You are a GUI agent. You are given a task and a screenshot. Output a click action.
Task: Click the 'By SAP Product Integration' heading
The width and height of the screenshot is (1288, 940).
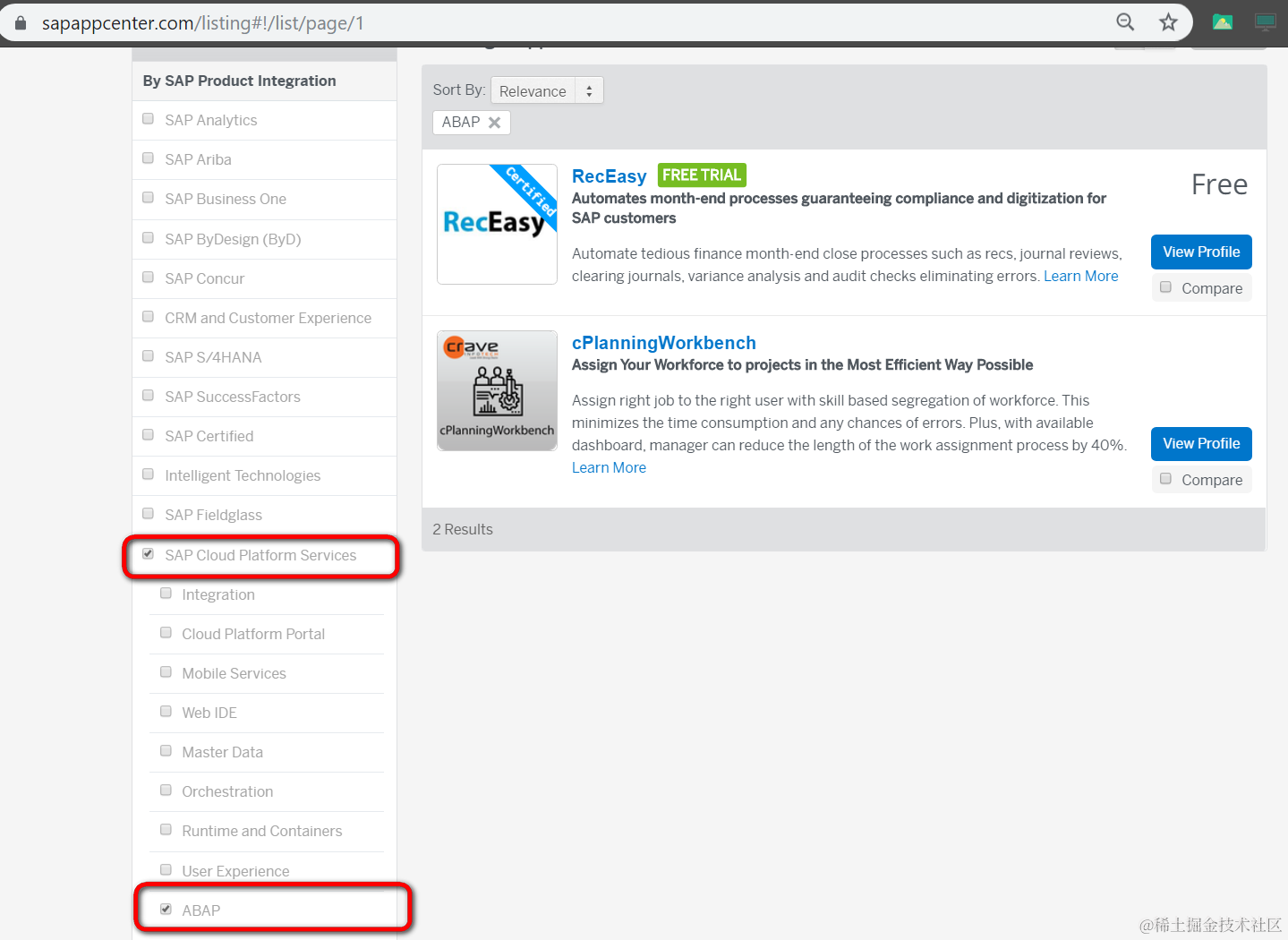point(239,81)
